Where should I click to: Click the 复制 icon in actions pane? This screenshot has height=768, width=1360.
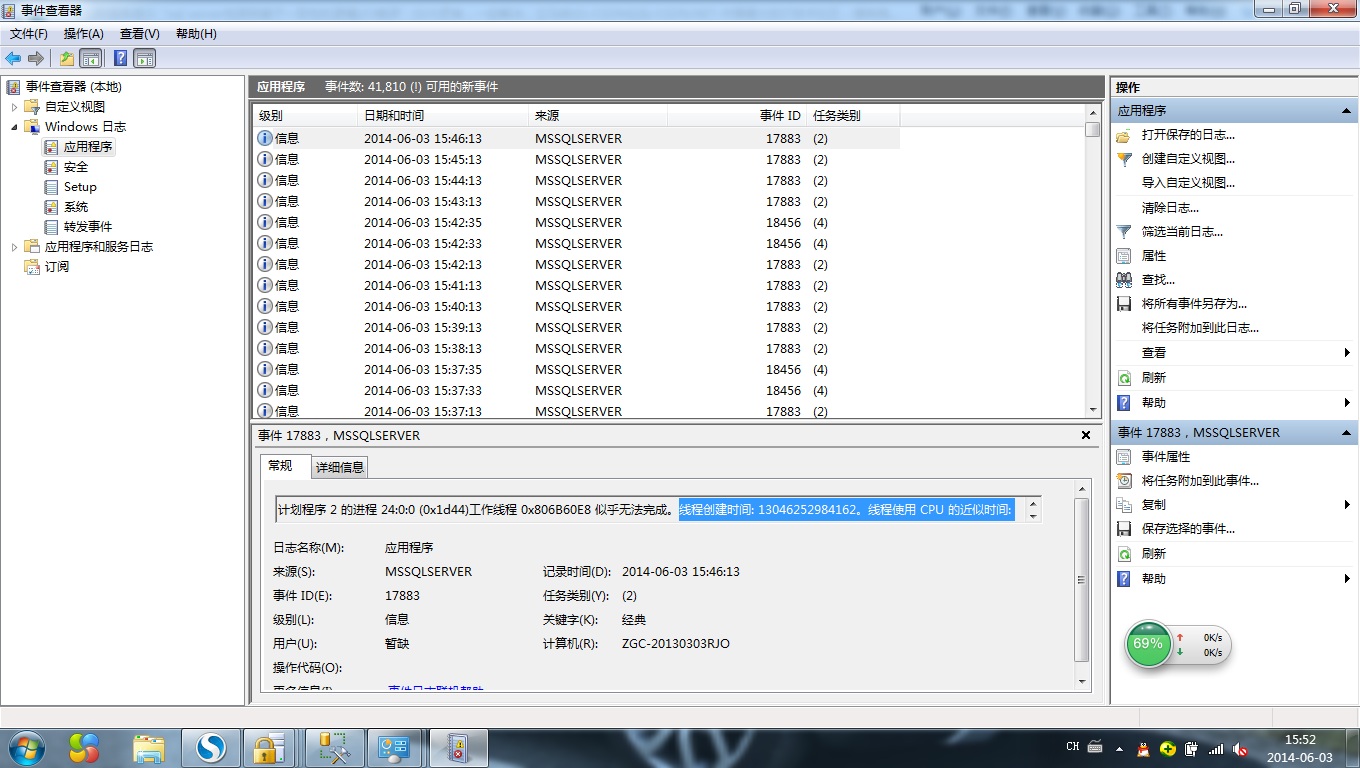[1124, 505]
